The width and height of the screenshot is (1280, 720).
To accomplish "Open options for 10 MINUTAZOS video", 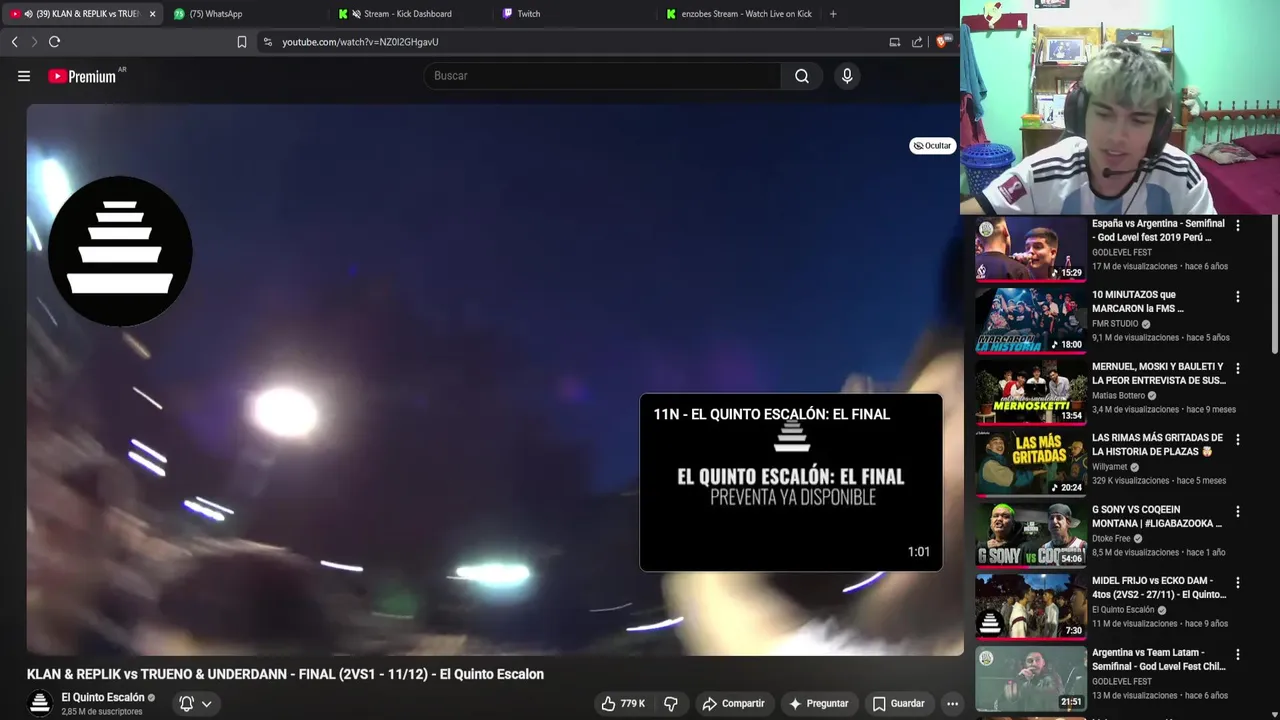I will (1238, 297).
